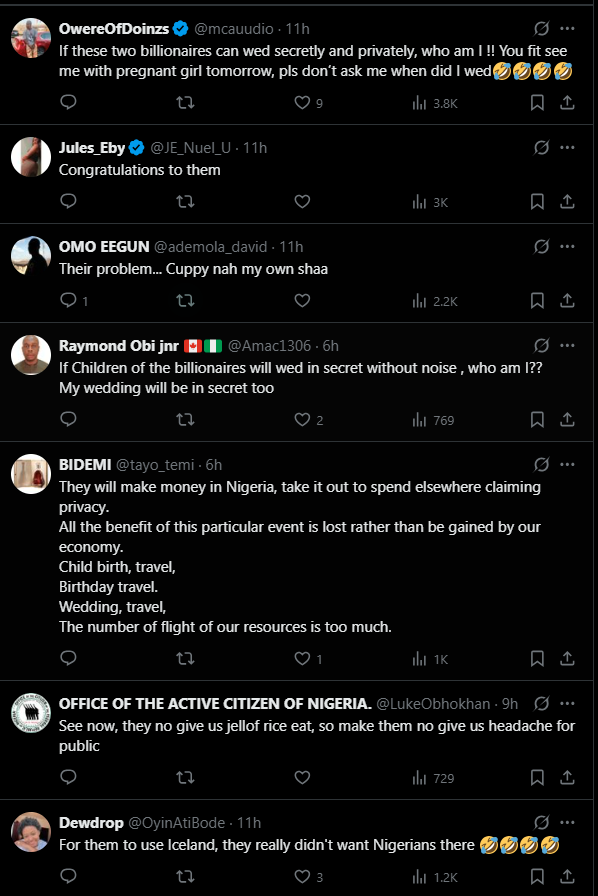Open the @mcauudio profile handle

[x=234, y=29]
